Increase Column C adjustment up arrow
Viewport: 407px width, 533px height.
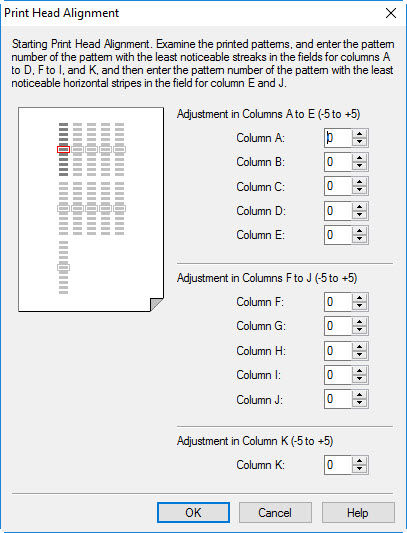point(359,182)
